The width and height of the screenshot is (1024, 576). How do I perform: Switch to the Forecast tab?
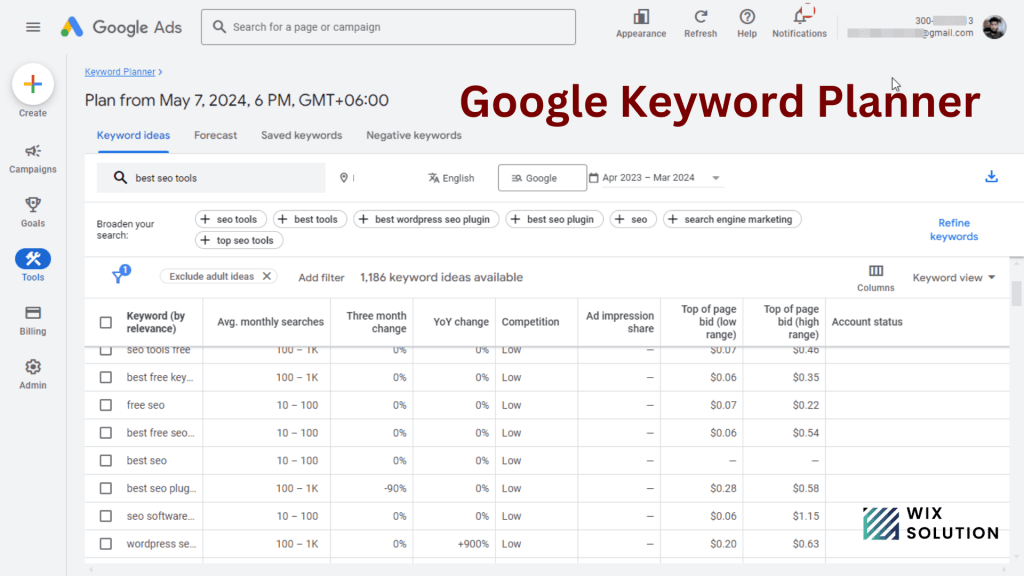click(x=216, y=135)
